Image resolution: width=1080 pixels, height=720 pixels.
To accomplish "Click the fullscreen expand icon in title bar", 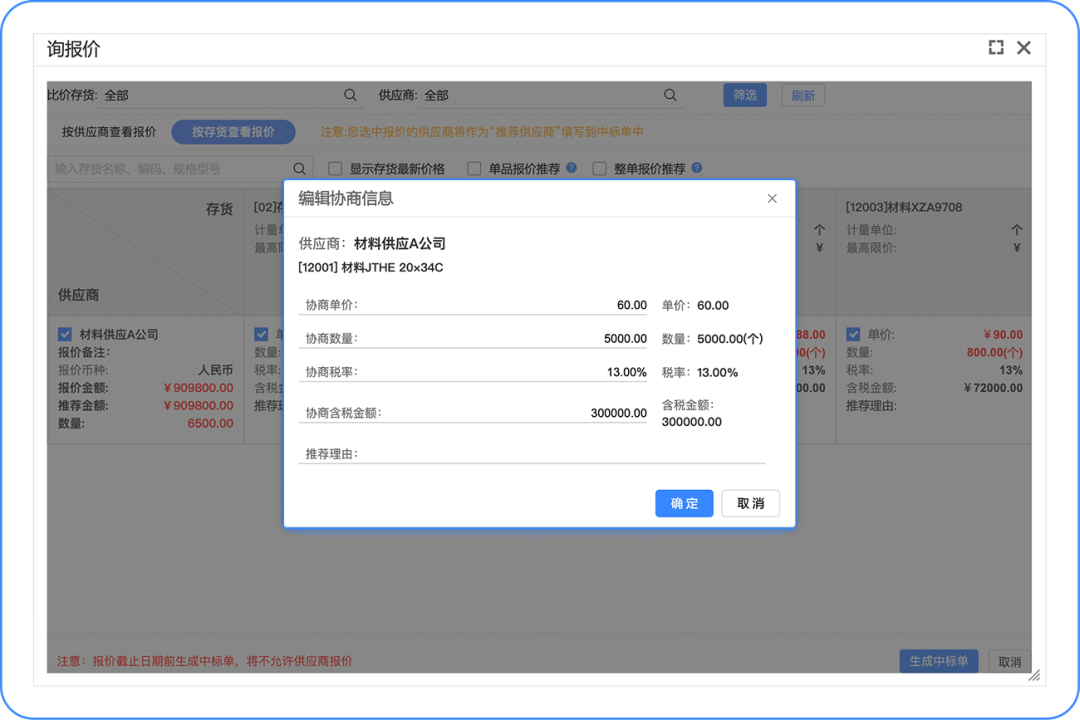I will coord(996,48).
